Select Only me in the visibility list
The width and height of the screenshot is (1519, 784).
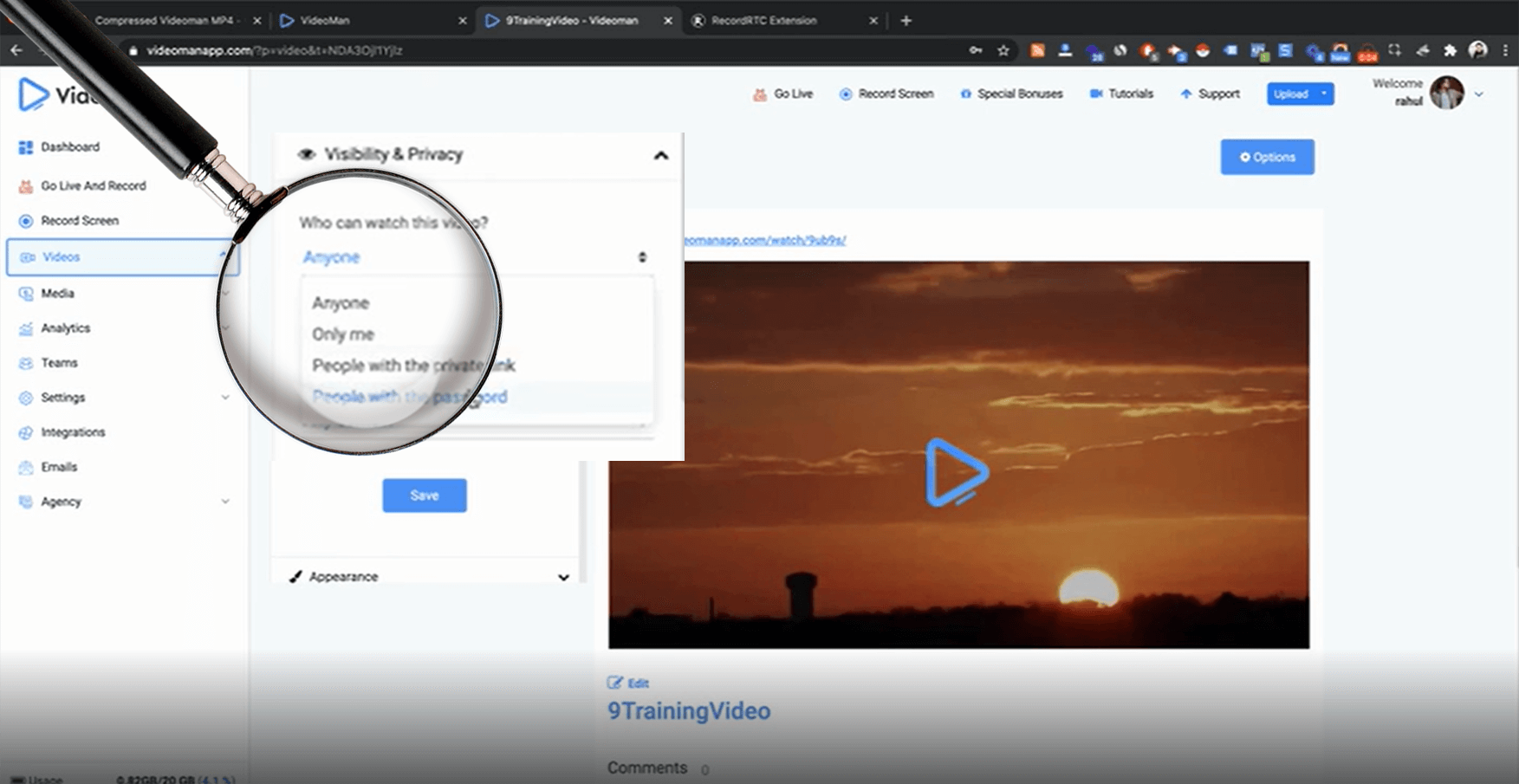343,334
